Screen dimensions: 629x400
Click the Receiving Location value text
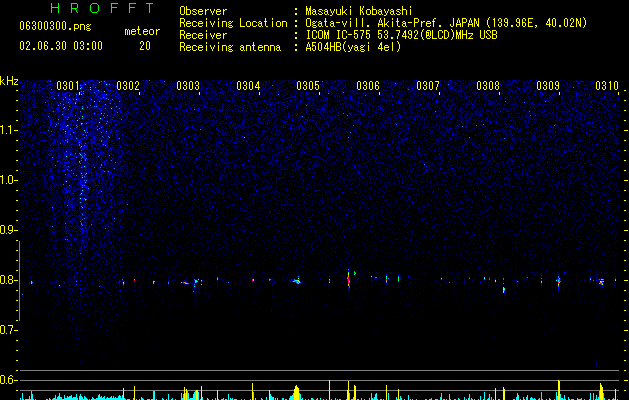pyautogui.click(x=446, y=23)
